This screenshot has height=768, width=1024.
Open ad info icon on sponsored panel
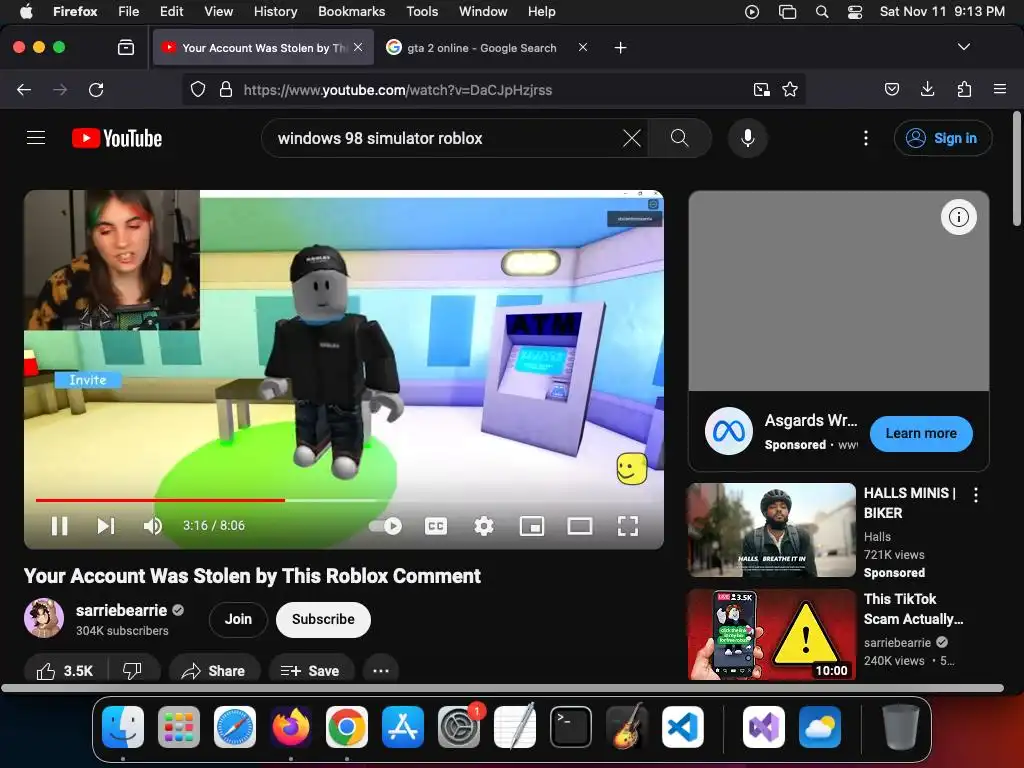[959, 217]
